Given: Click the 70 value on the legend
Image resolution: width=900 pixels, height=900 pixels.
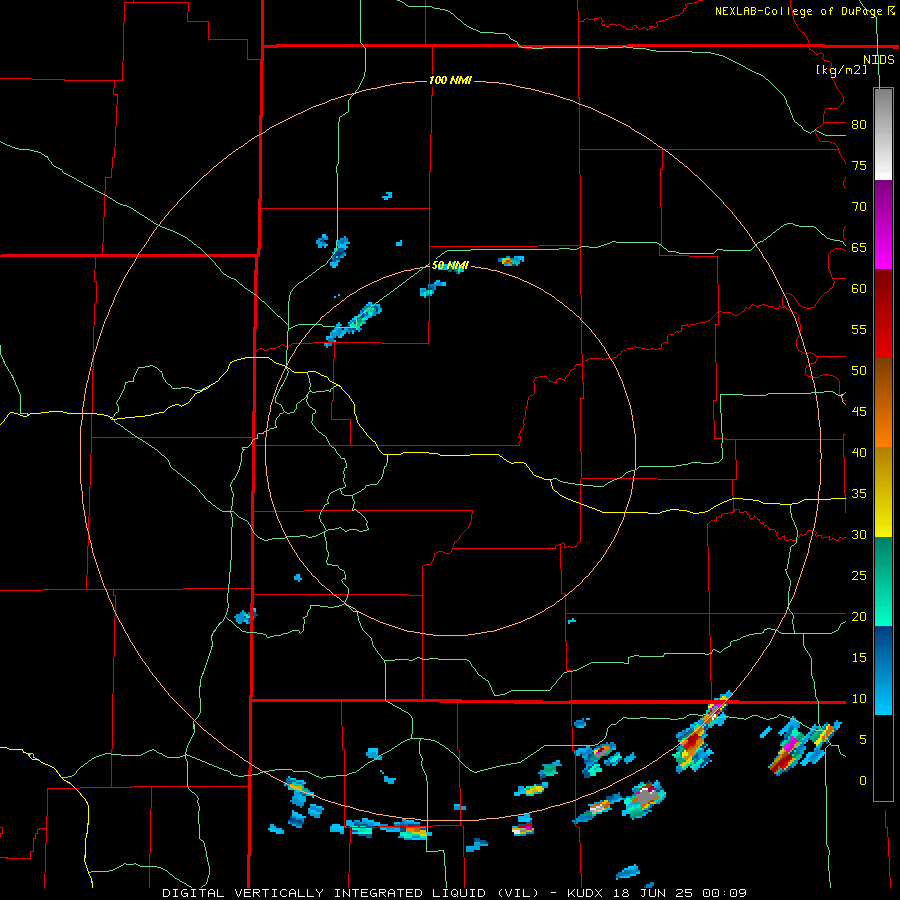Looking at the screenshot, I should [859, 207].
